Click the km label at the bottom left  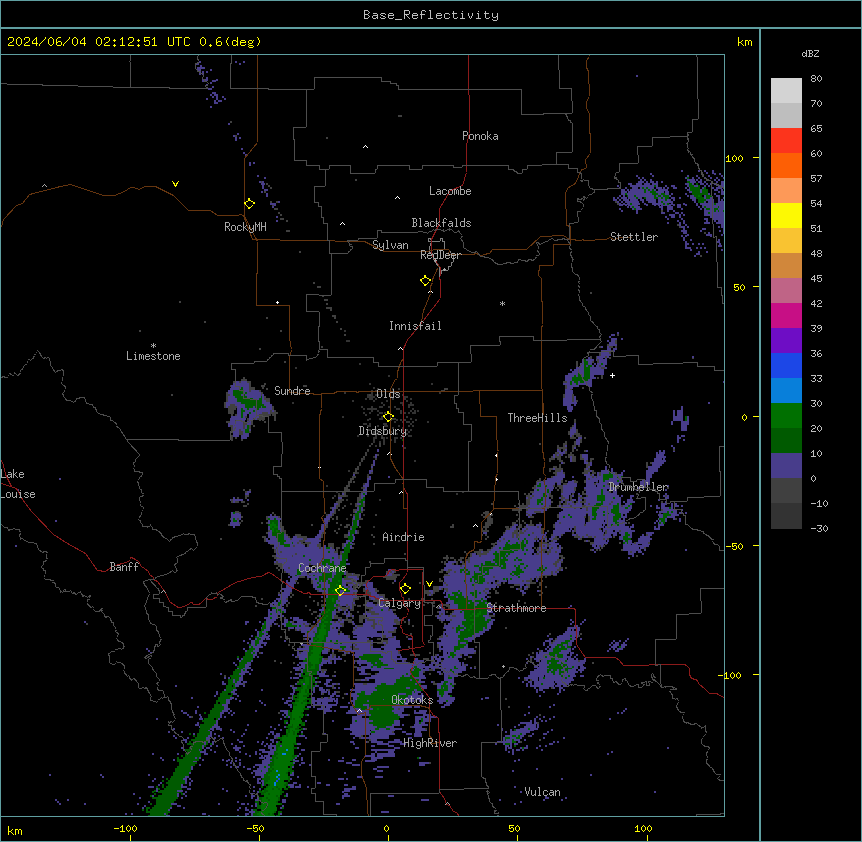click(15, 831)
